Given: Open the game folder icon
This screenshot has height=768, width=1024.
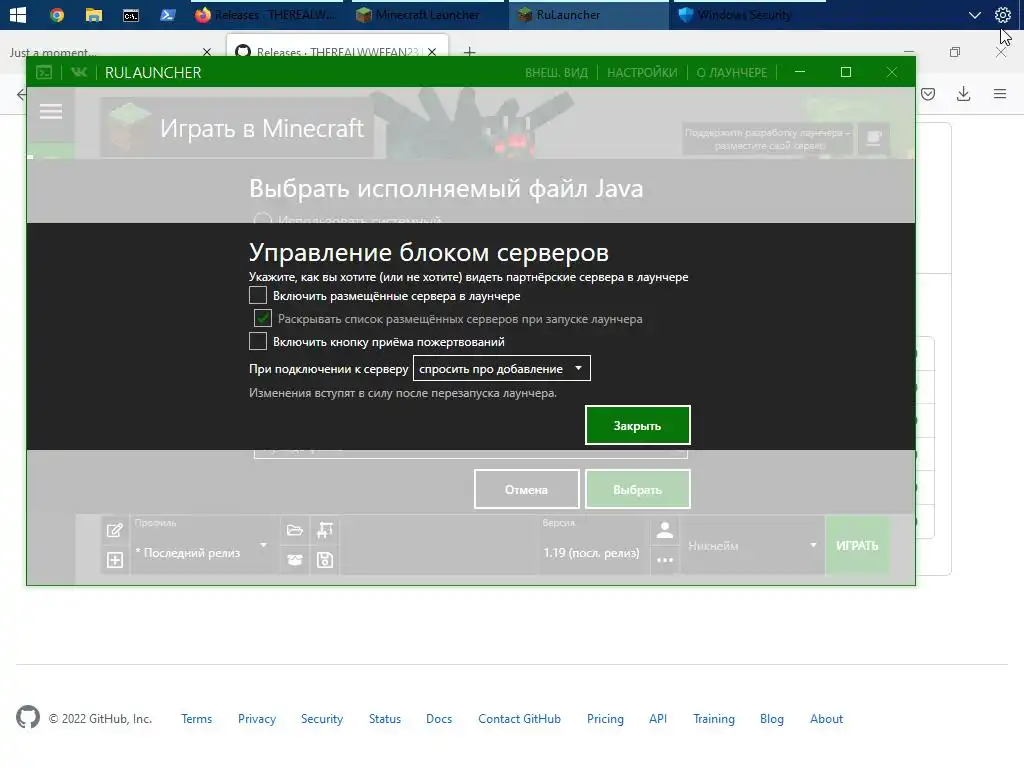Looking at the screenshot, I should tap(295, 530).
